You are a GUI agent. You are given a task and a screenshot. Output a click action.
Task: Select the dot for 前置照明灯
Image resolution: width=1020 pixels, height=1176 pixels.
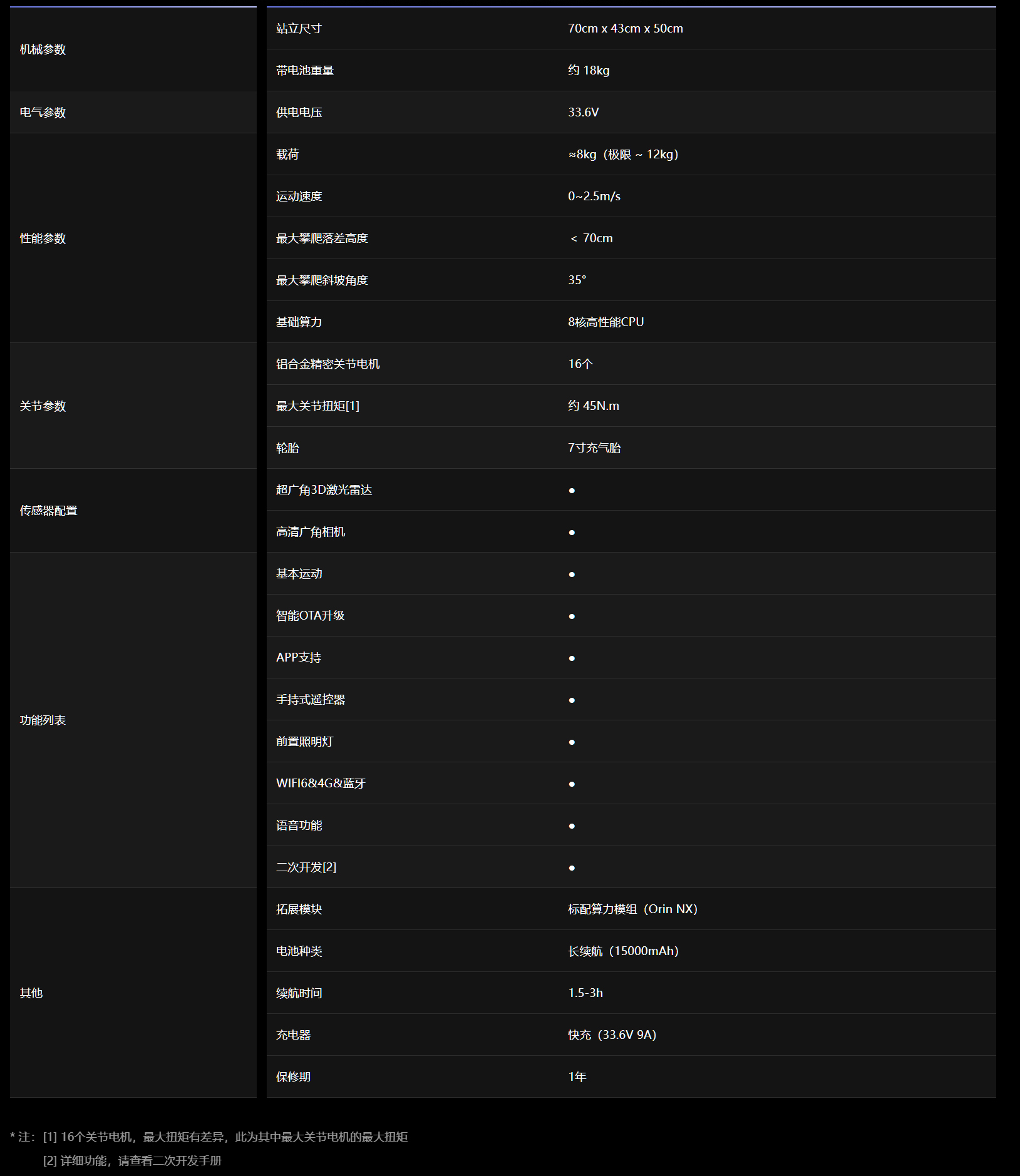click(x=572, y=742)
